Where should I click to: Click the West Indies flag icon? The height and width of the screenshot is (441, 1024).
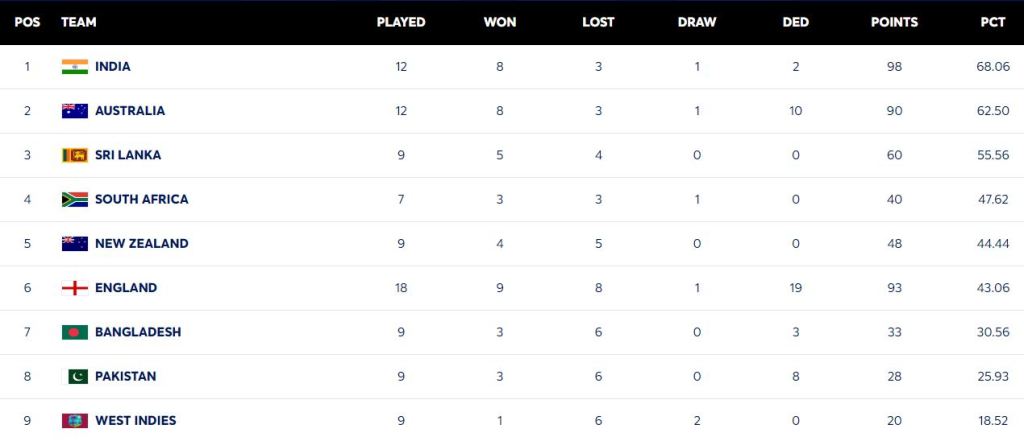(74, 420)
